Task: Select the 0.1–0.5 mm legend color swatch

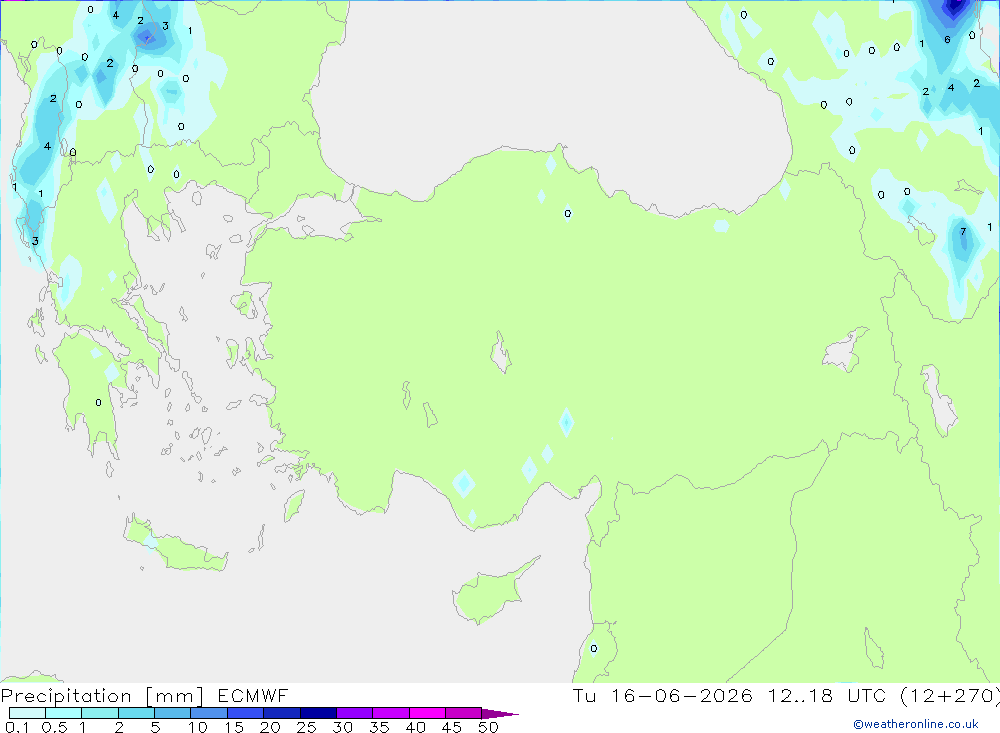Action: click(x=27, y=713)
